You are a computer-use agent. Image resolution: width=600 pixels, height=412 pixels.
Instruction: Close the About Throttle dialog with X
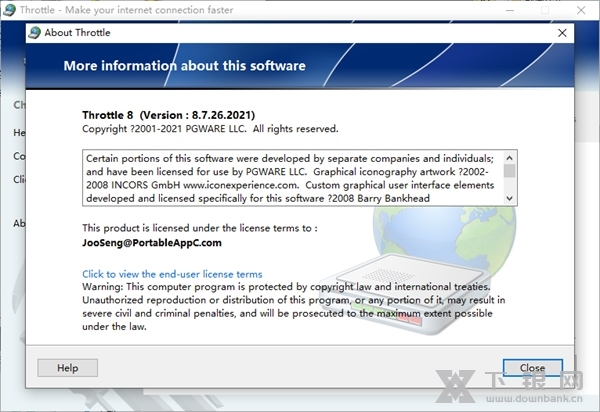pyautogui.click(x=561, y=32)
